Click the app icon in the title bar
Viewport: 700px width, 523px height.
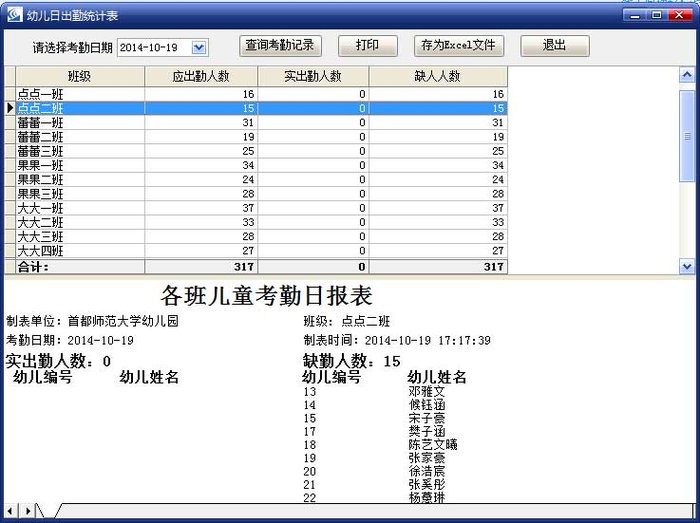[x=14, y=15]
